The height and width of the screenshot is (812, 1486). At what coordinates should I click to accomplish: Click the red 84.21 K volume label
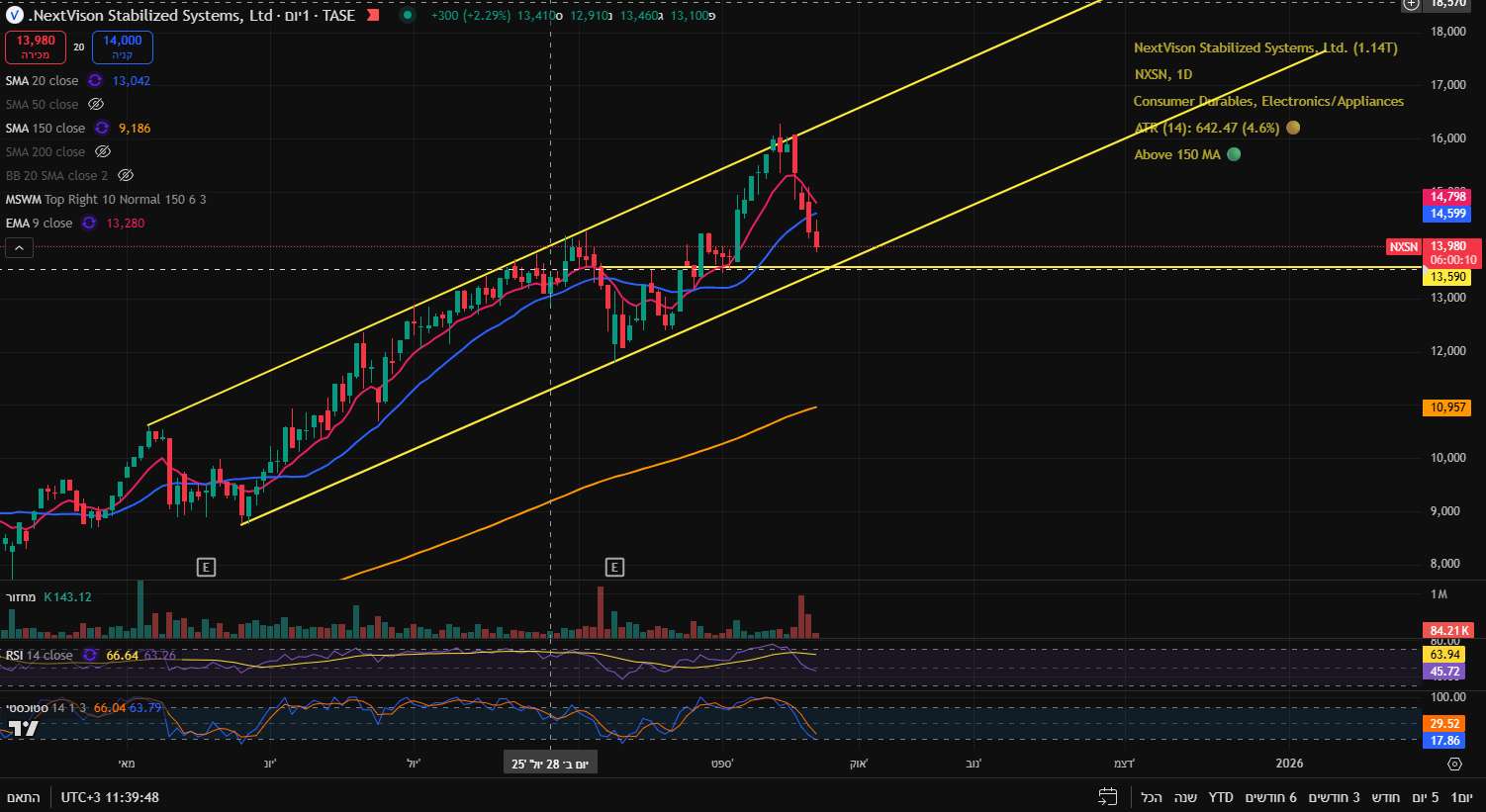click(1448, 630)
